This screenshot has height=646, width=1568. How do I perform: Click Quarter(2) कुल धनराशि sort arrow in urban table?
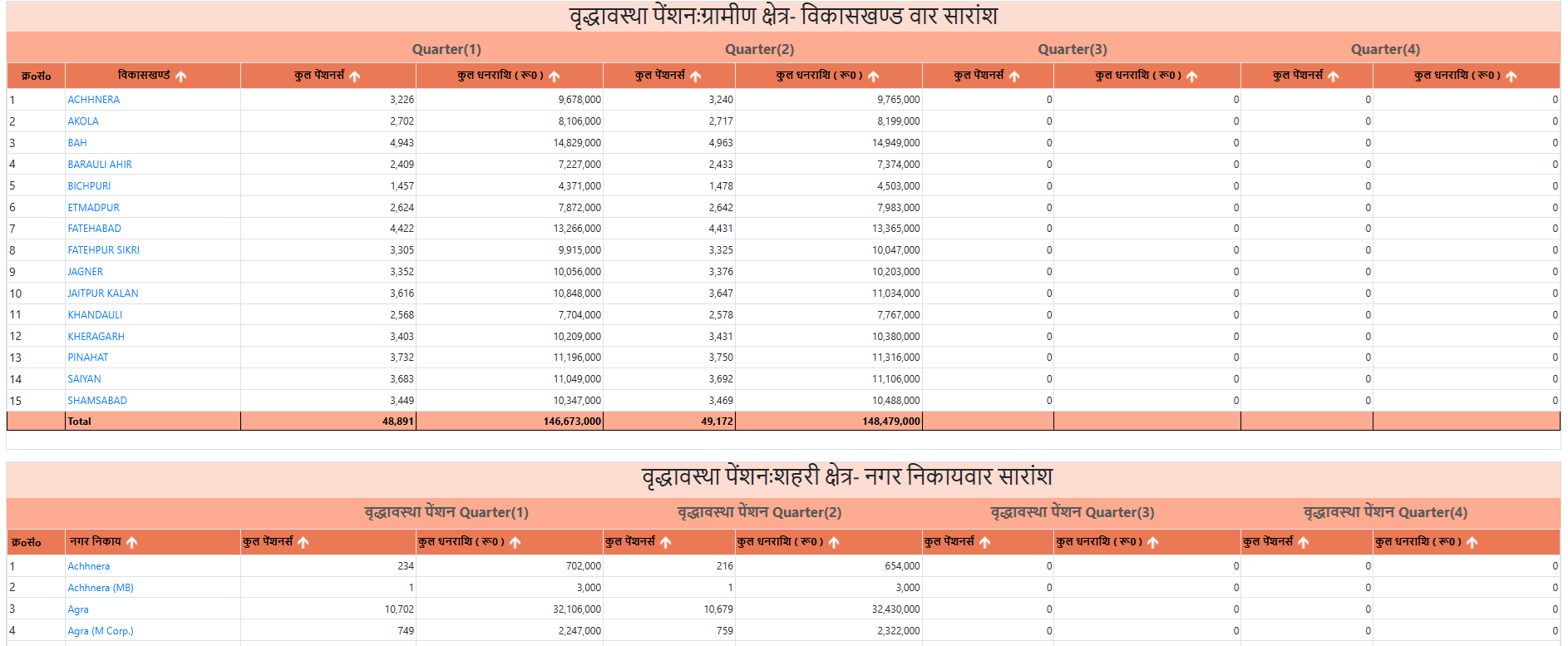[834, 543]
